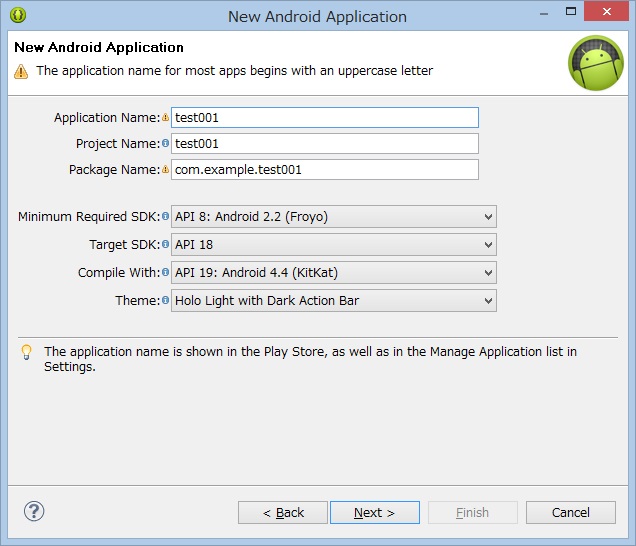Click the Application Name text field

point(325,118)
